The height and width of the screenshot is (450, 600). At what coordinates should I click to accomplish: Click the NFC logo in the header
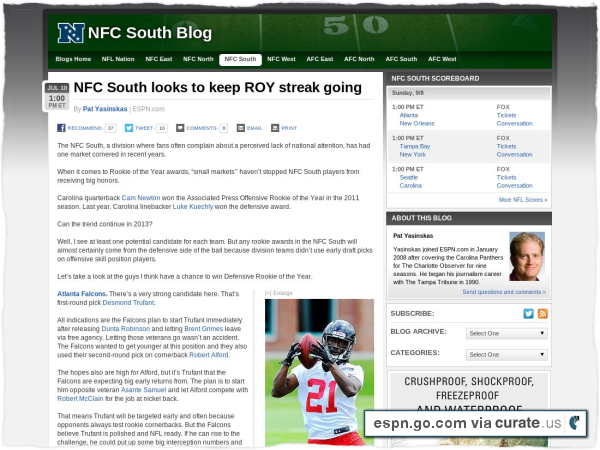point(71,33)
